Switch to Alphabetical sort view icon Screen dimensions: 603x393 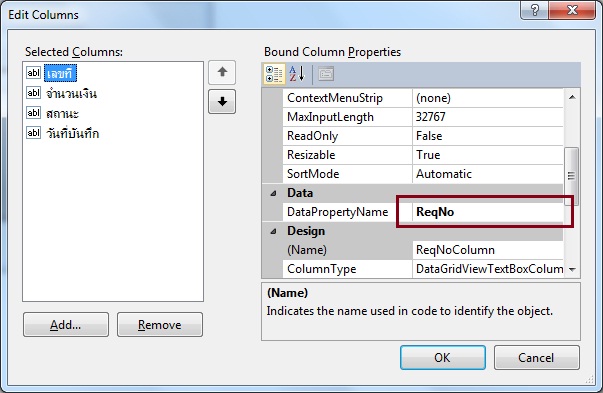[x=297, y=74]
